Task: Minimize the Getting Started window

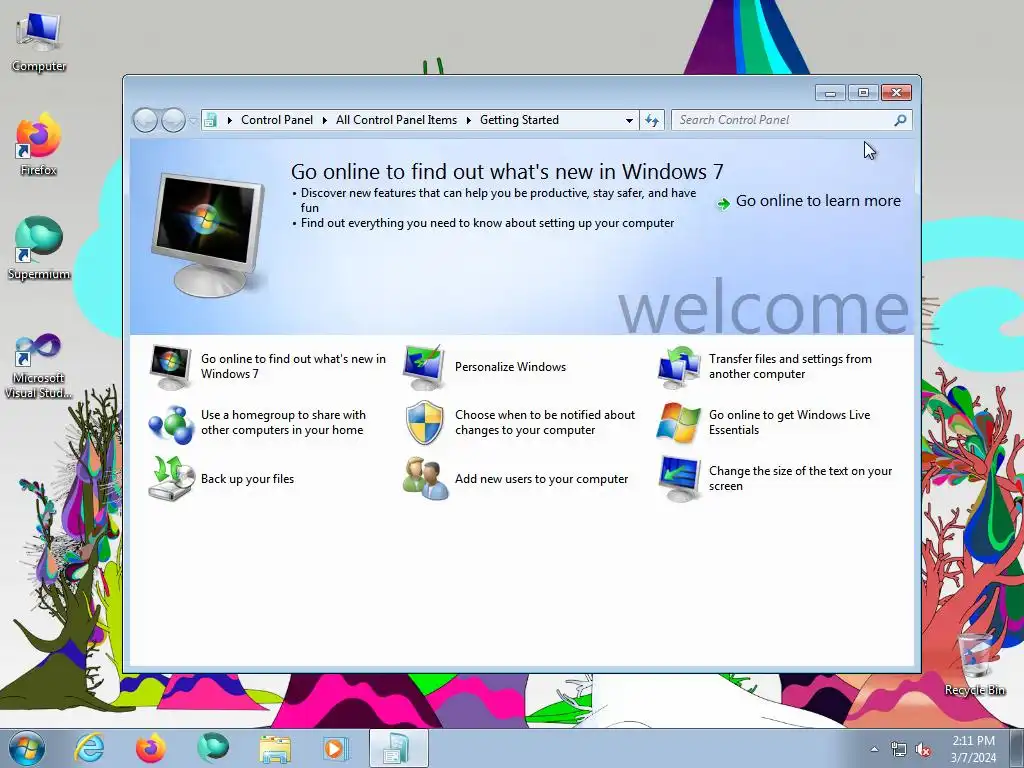Action: point(830,93)
